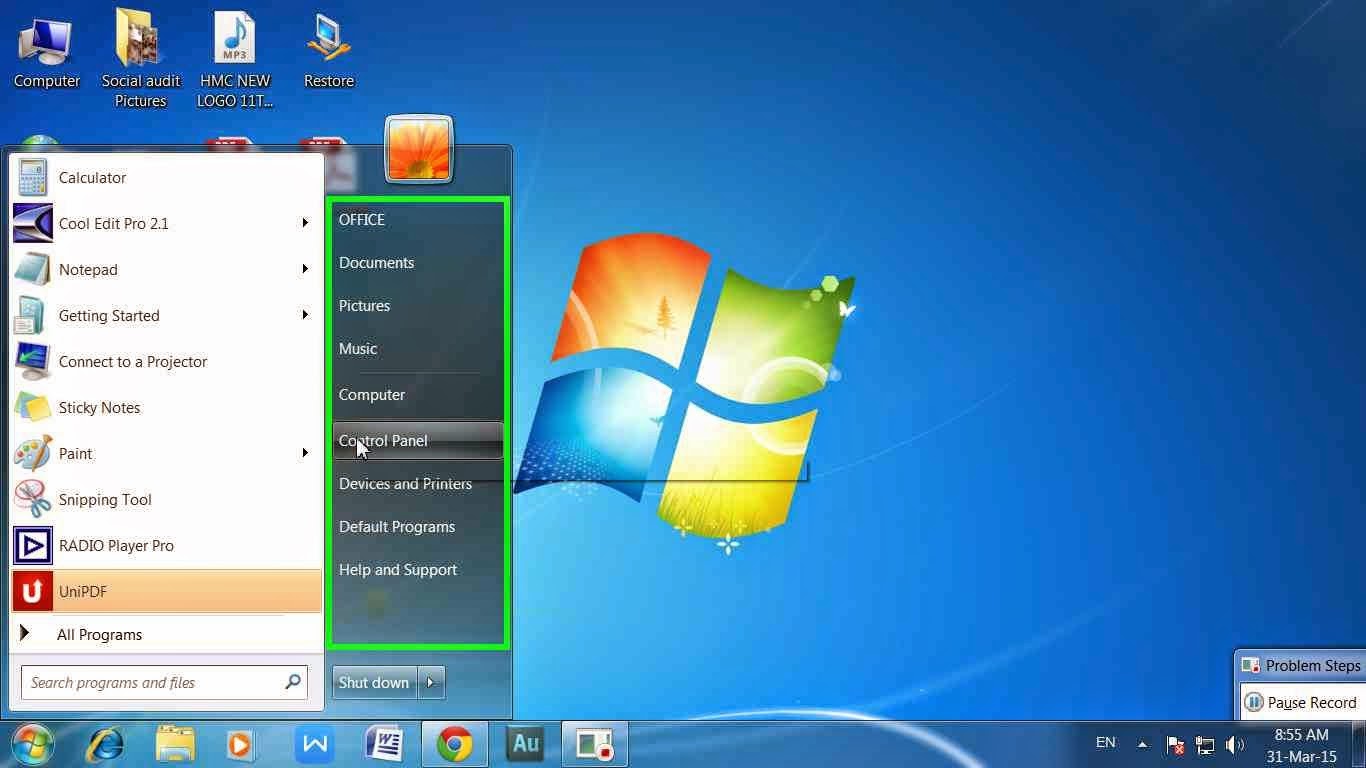Open the OFFICE user folder

pyautogui.click(x=418, y=220)
